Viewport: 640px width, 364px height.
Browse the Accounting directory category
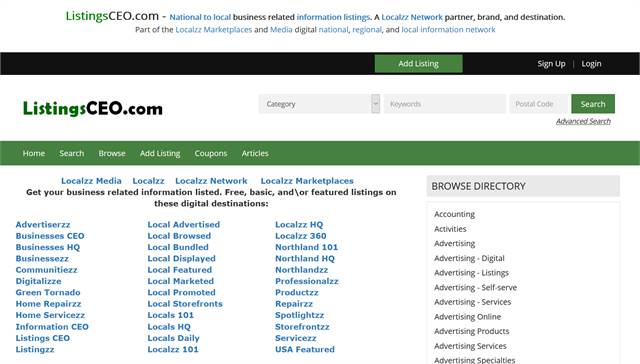pyautogui.click(x=454, y=214)
